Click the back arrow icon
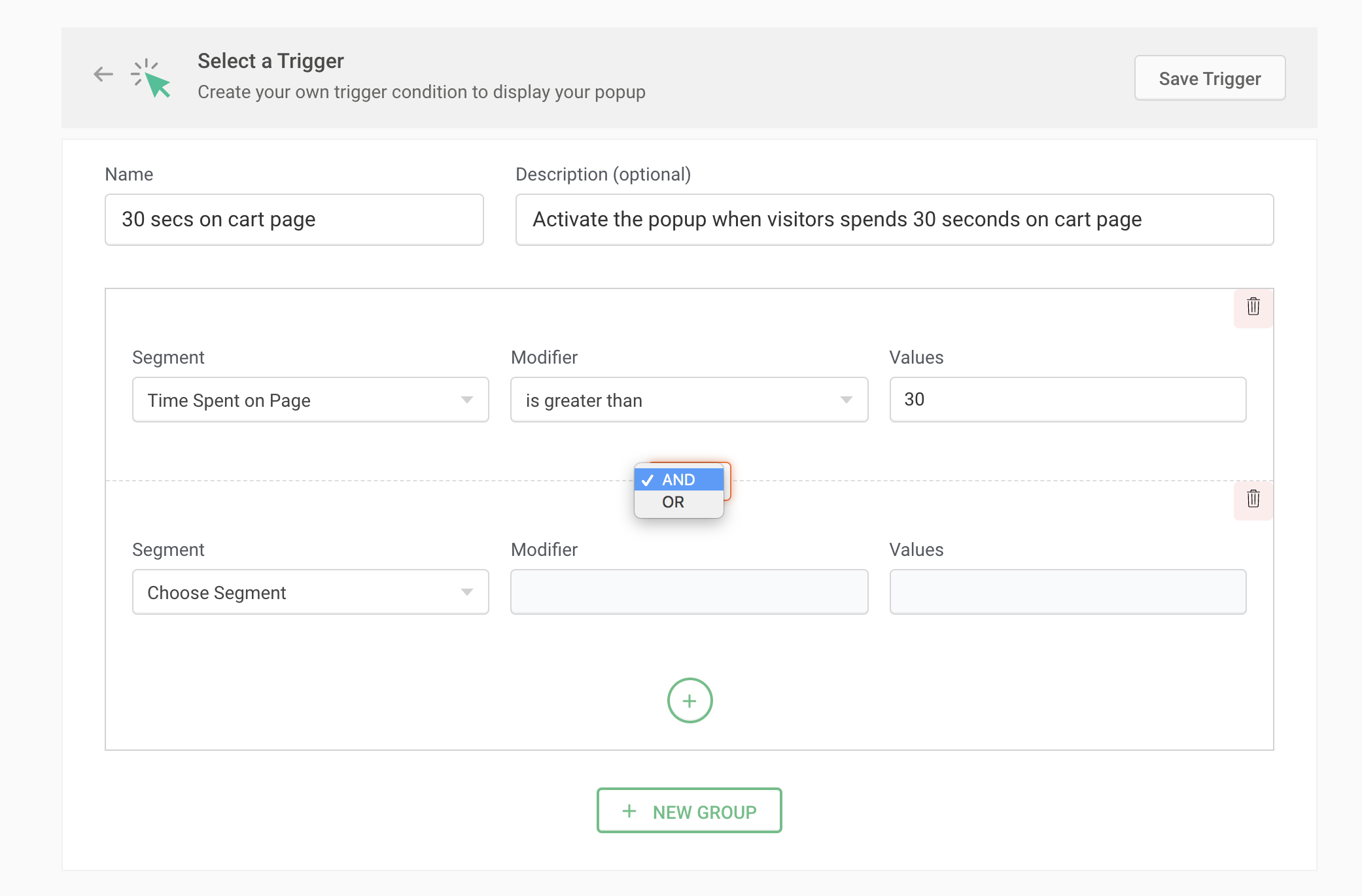Image resolution: width=1362 pixels, height=896 pixels. [x=103, y=75]
